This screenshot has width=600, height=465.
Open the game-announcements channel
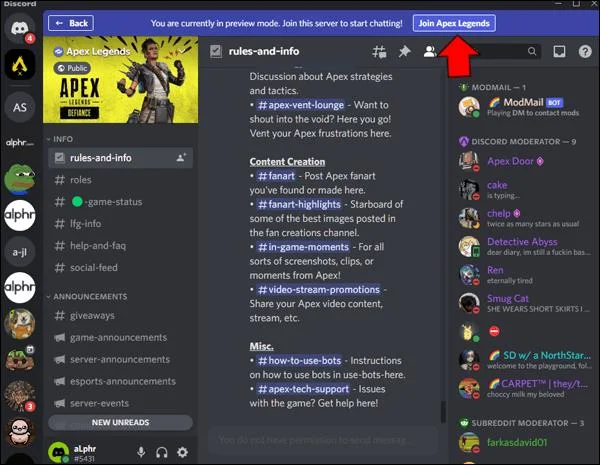(120, 338)
